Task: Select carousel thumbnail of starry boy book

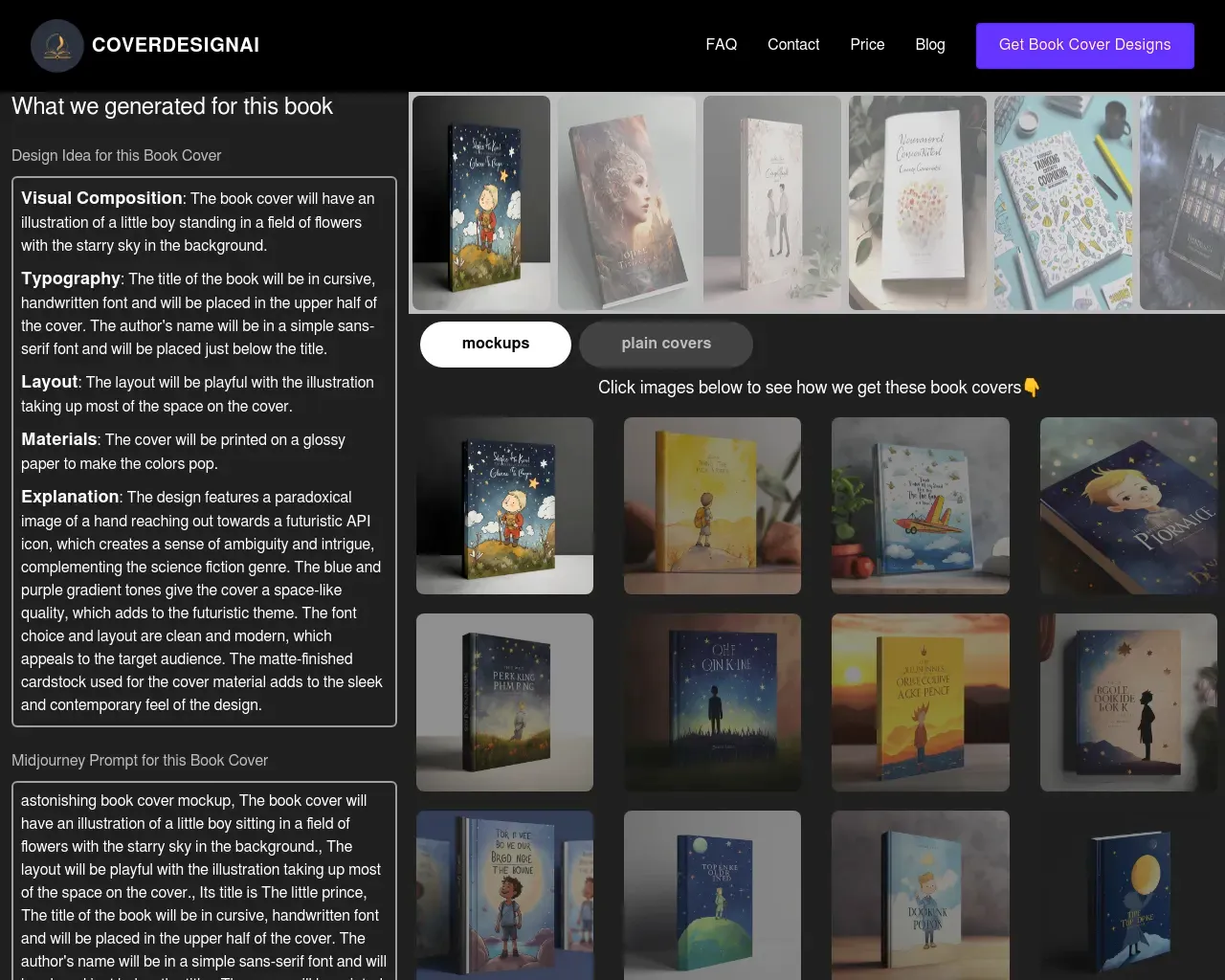Action: [481, 203]
